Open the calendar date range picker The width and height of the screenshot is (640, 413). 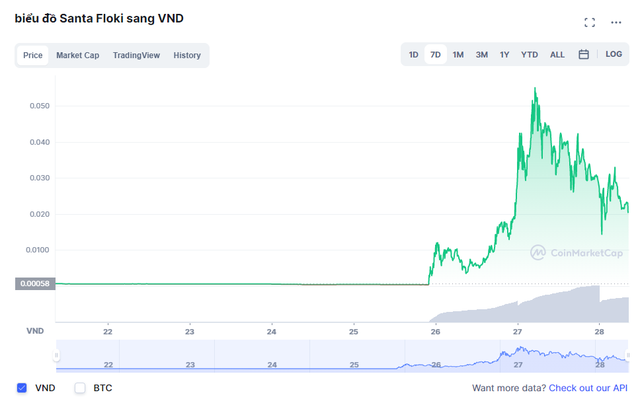pos(584,54)
